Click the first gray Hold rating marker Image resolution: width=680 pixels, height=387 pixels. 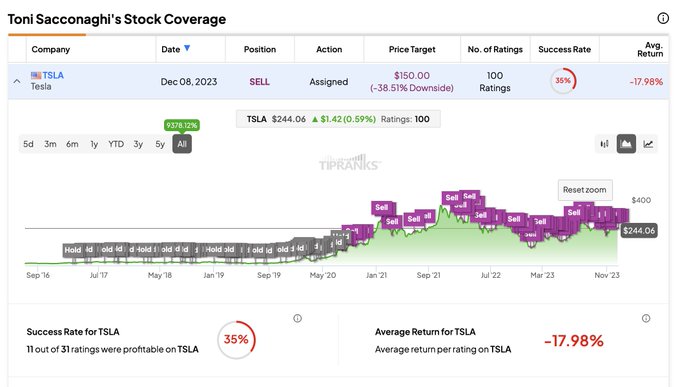coord(72,250)
